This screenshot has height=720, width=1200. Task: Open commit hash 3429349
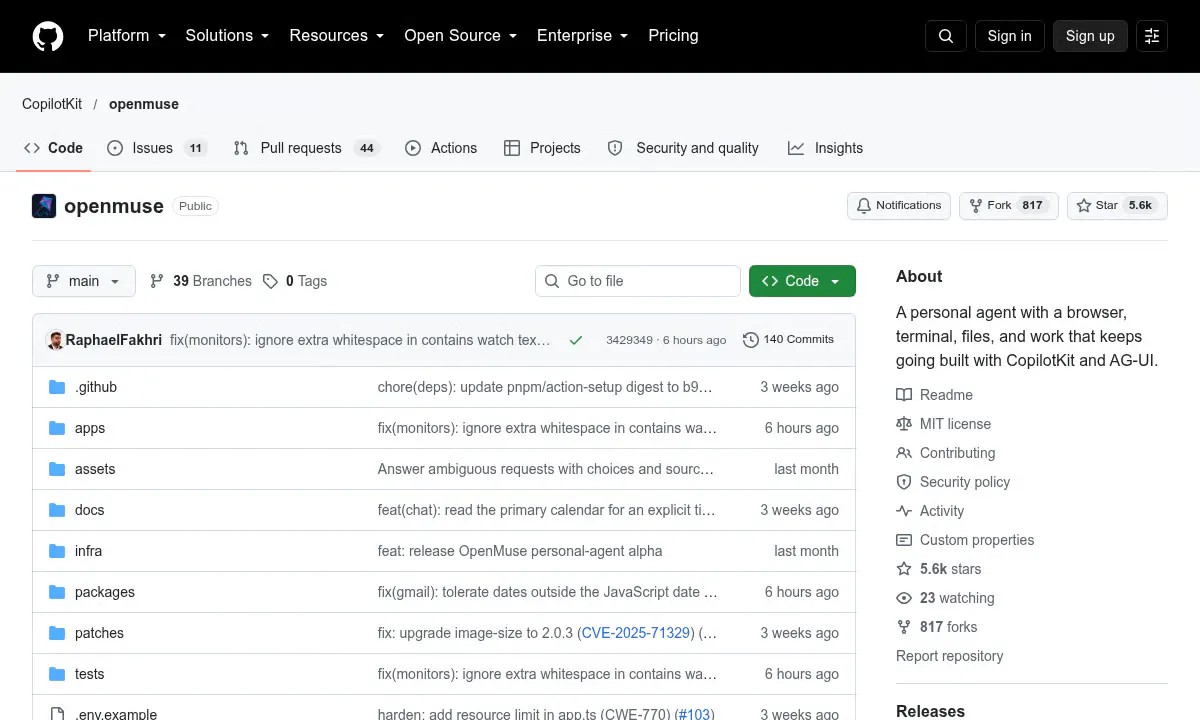[x=629, y=340]
